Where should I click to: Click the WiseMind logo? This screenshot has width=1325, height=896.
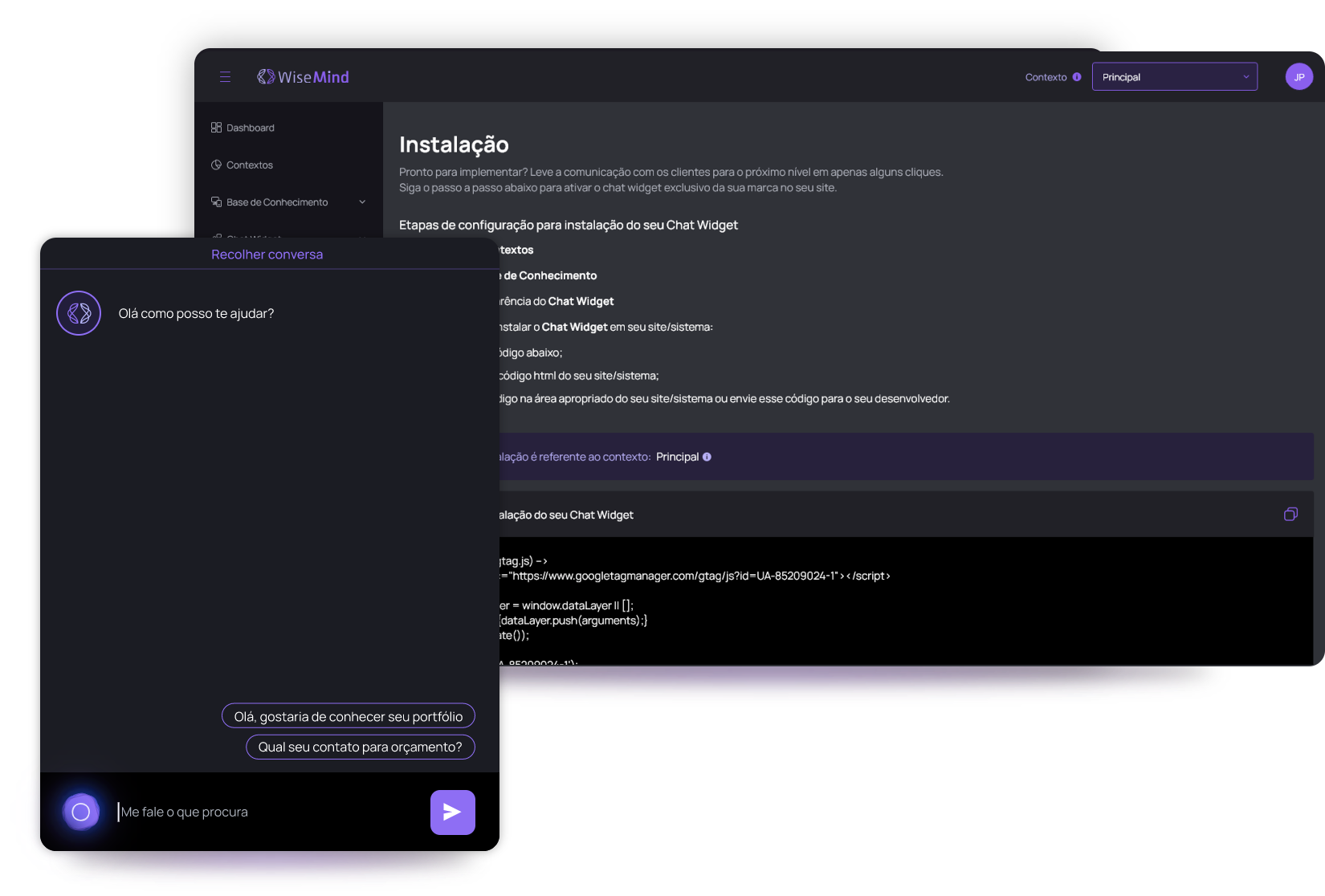(x=303, y=77)
